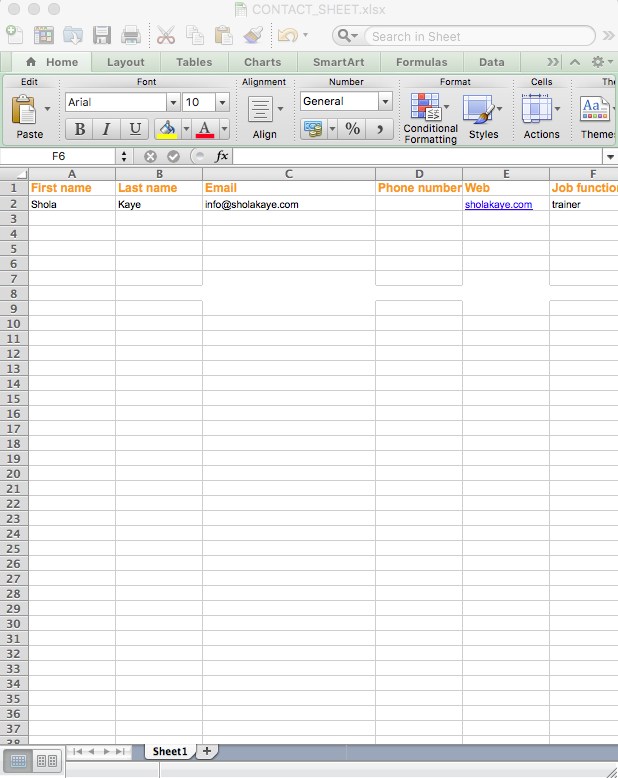Cancel formula entry X button
The width and height of the screenshot is (618, 778).
(x=150, y=157)
